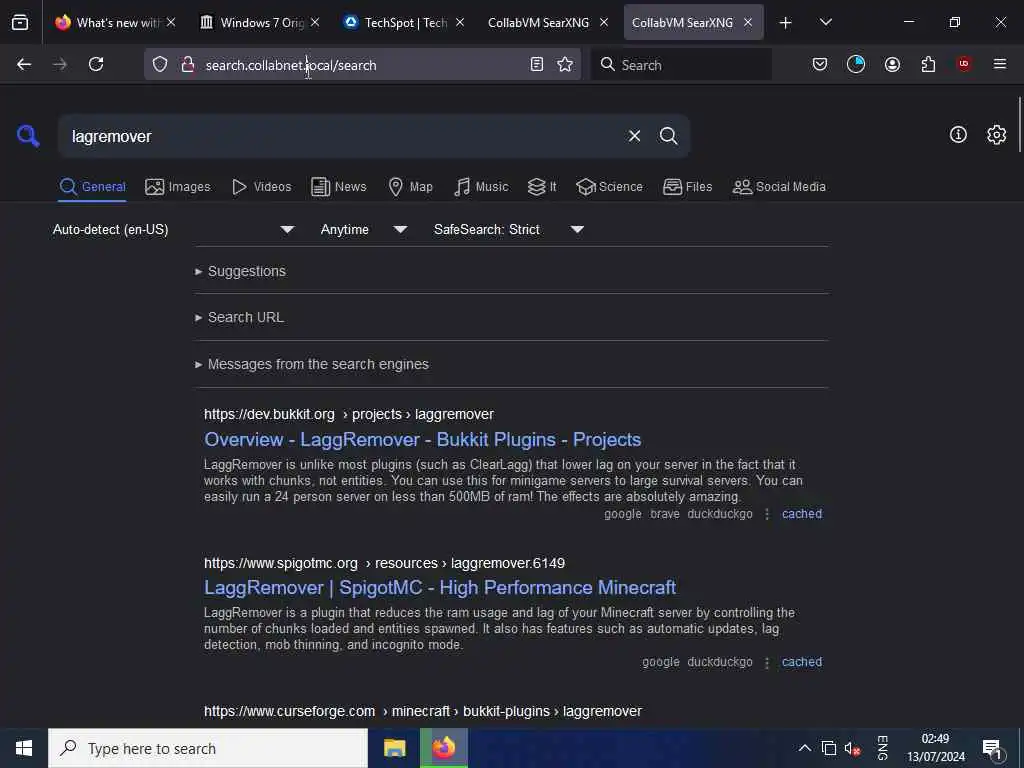This screenshot has height=768, width=1024.
Task: Open uBlock Origin extension icon
Action: [964, 63]
